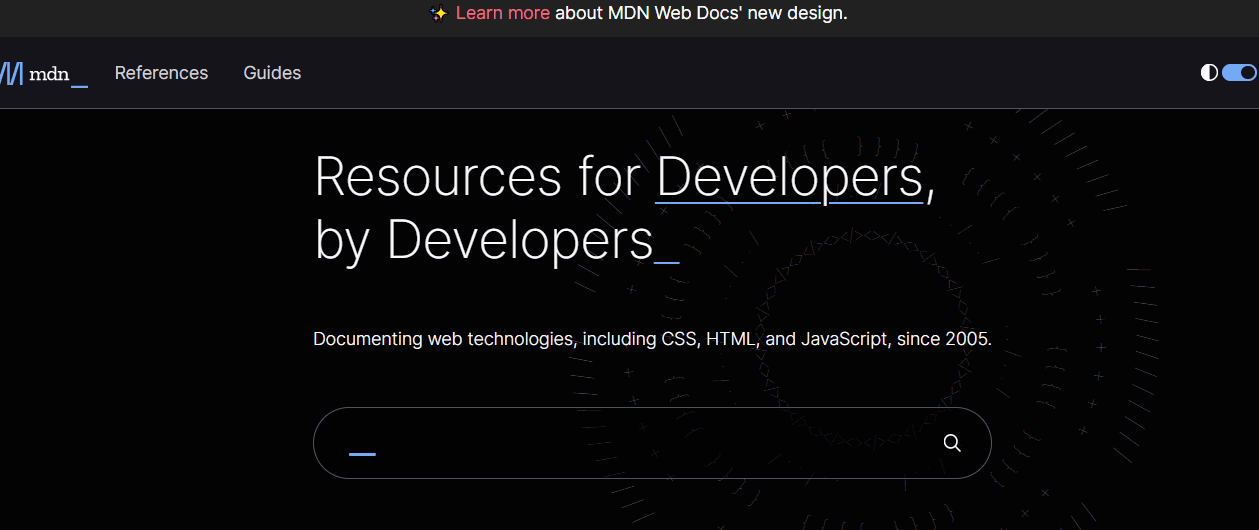This screenshot has width=1259, height=530.
Task: Click the "Documenting web technologies" tagline
Action: coord(652,339)
